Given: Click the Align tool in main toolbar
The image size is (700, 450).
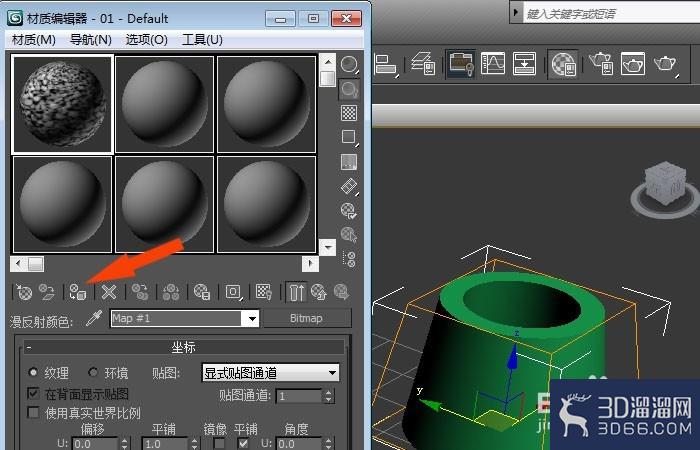Looking at the screenshot, I should point(387,64).
